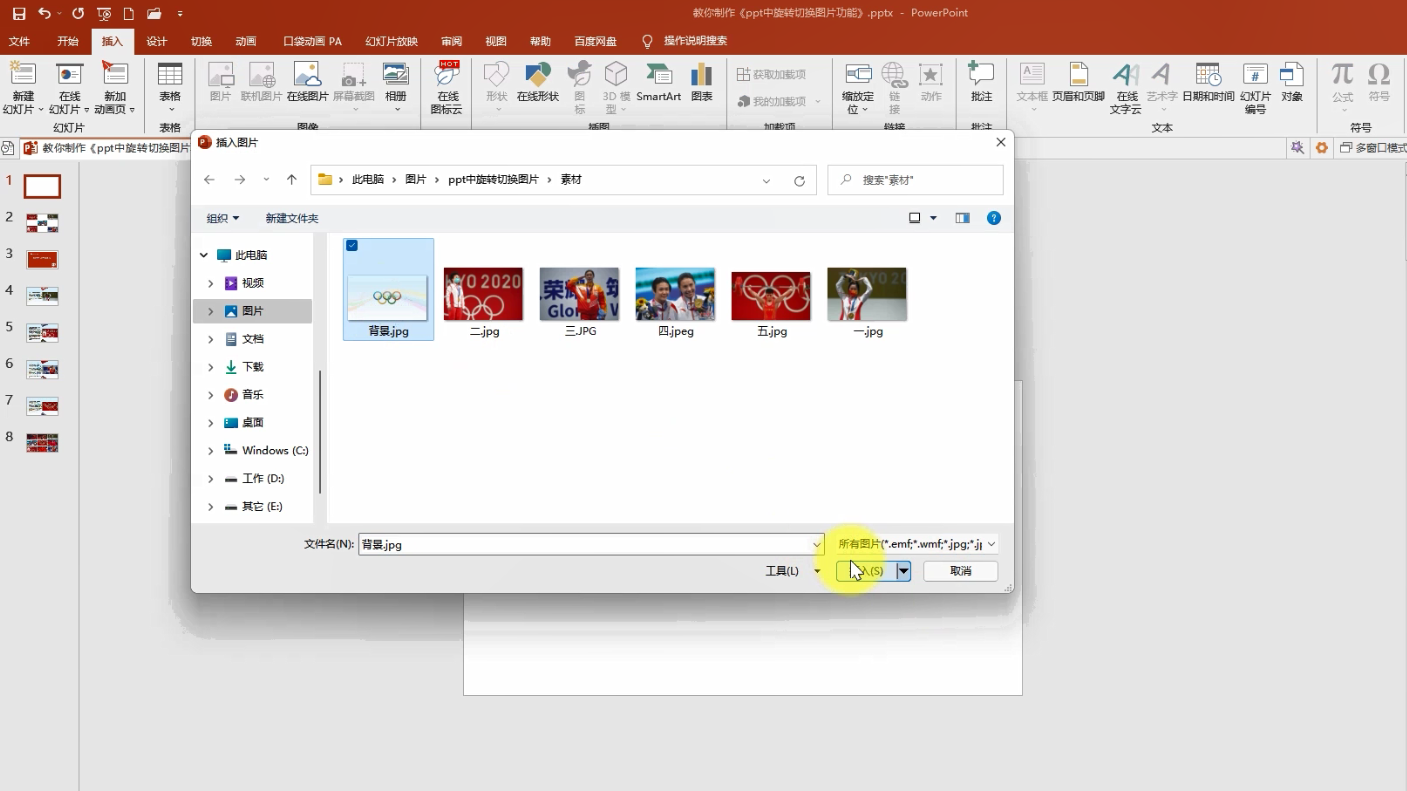Click ppt中旋转切换图片 breadcrumb segment
1407x791 pixels.
click(x=493, y=180)
